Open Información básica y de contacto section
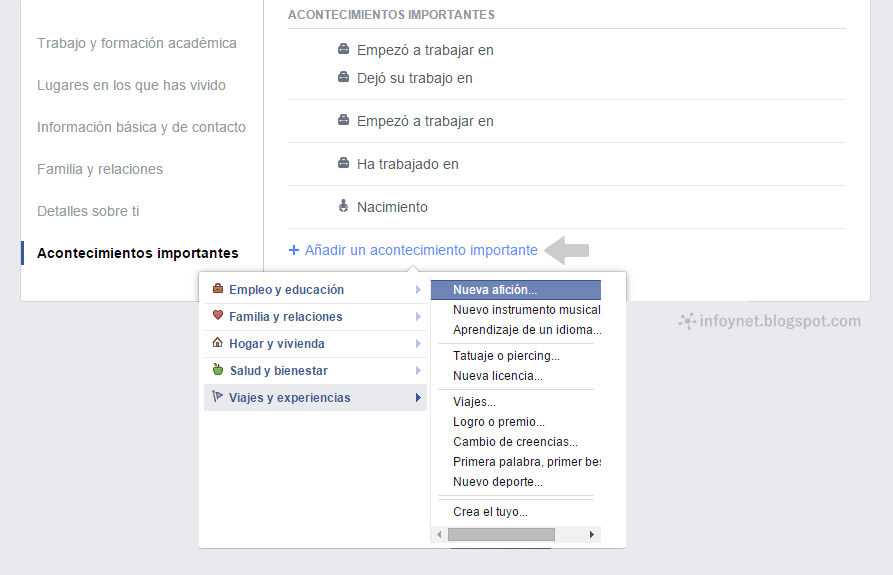The width and height of the screenshot is (893, 575). tap(141, 127)
